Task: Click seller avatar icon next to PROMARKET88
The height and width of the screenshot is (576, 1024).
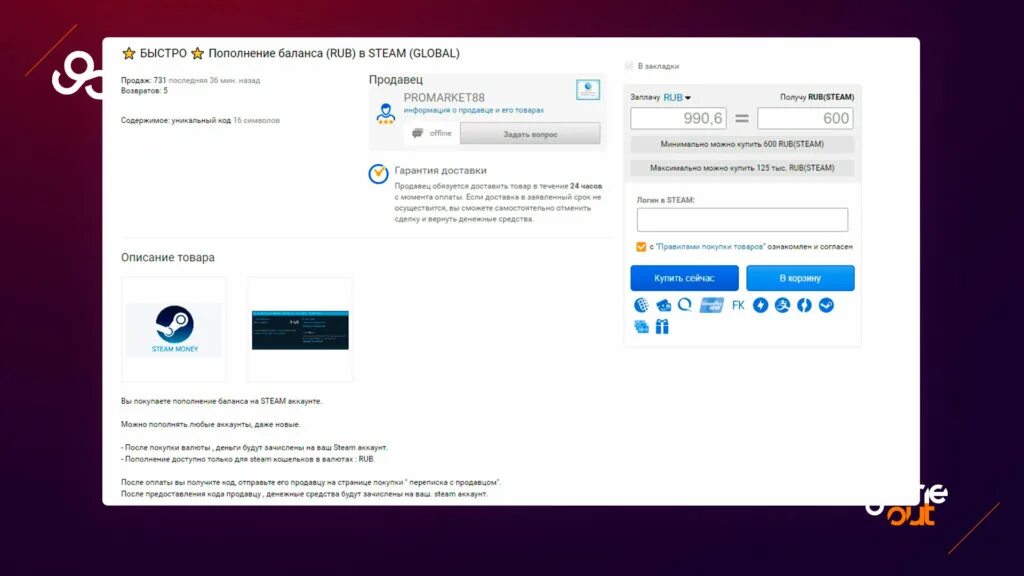Action: coord(385,113)
